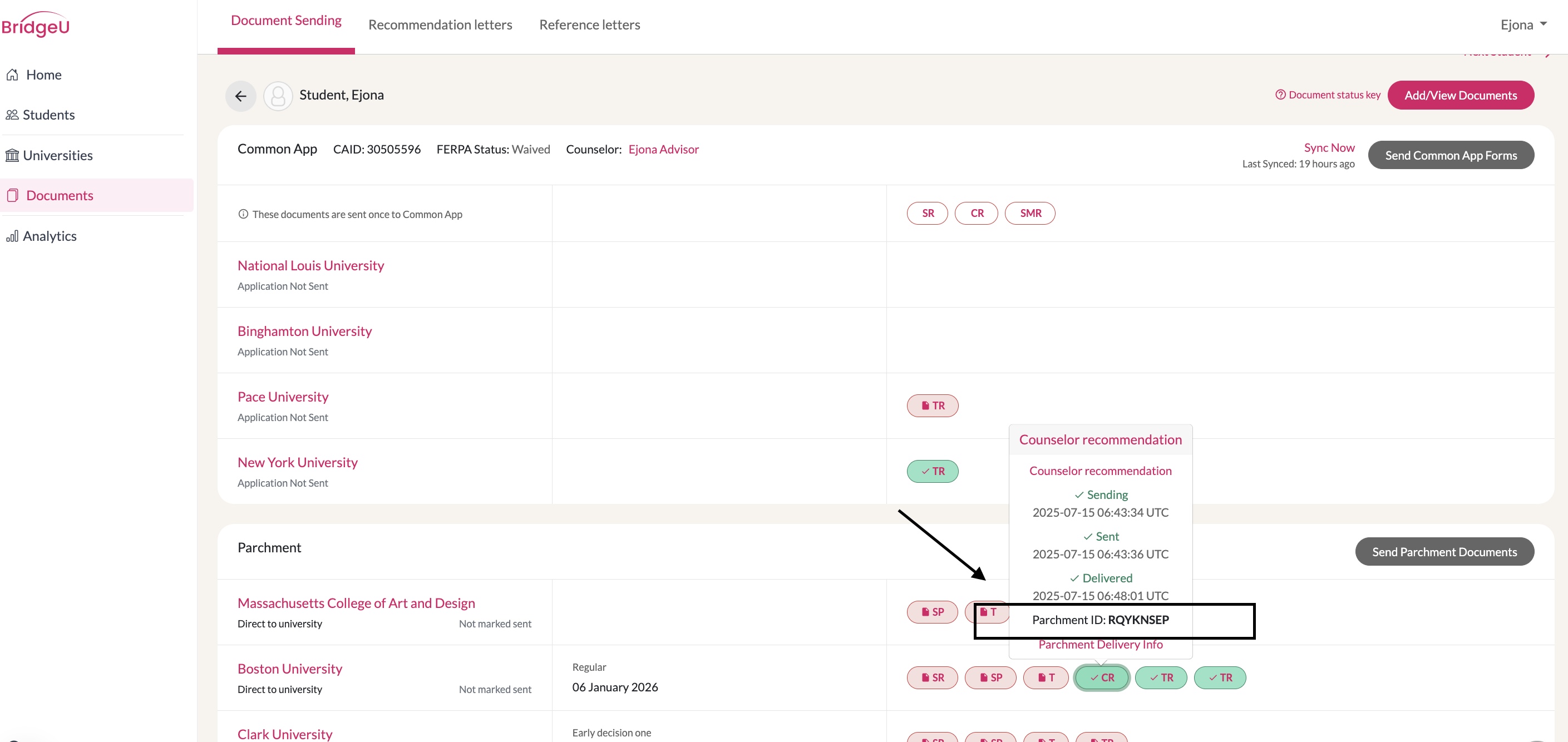
Task: Click the SR pill in Common App row
Action: coord(927,214)
